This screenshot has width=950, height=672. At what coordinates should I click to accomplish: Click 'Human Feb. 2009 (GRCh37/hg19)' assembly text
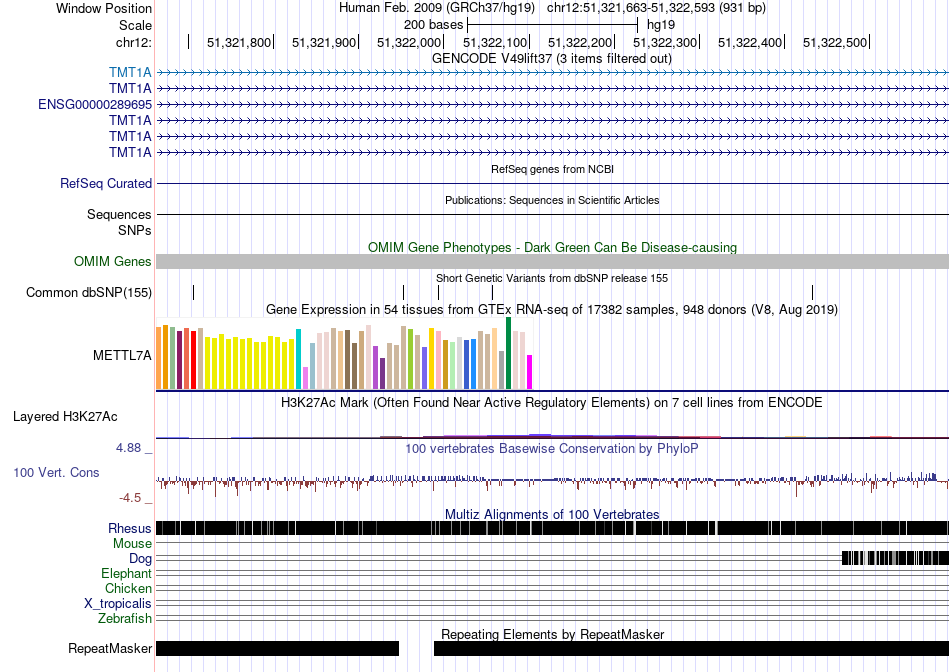pyautogui.click(x=437, y=8)
